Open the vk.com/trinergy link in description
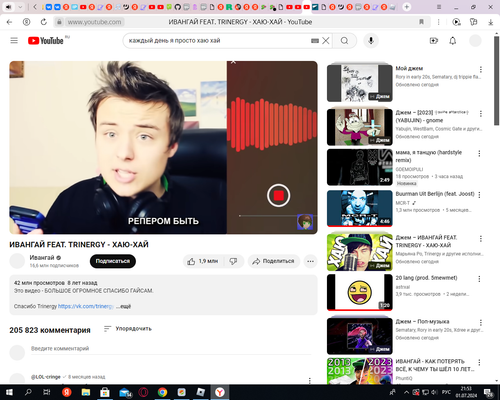Image resolution: width=500 pixels, height=400 pixels. click(x=86, y=306)
